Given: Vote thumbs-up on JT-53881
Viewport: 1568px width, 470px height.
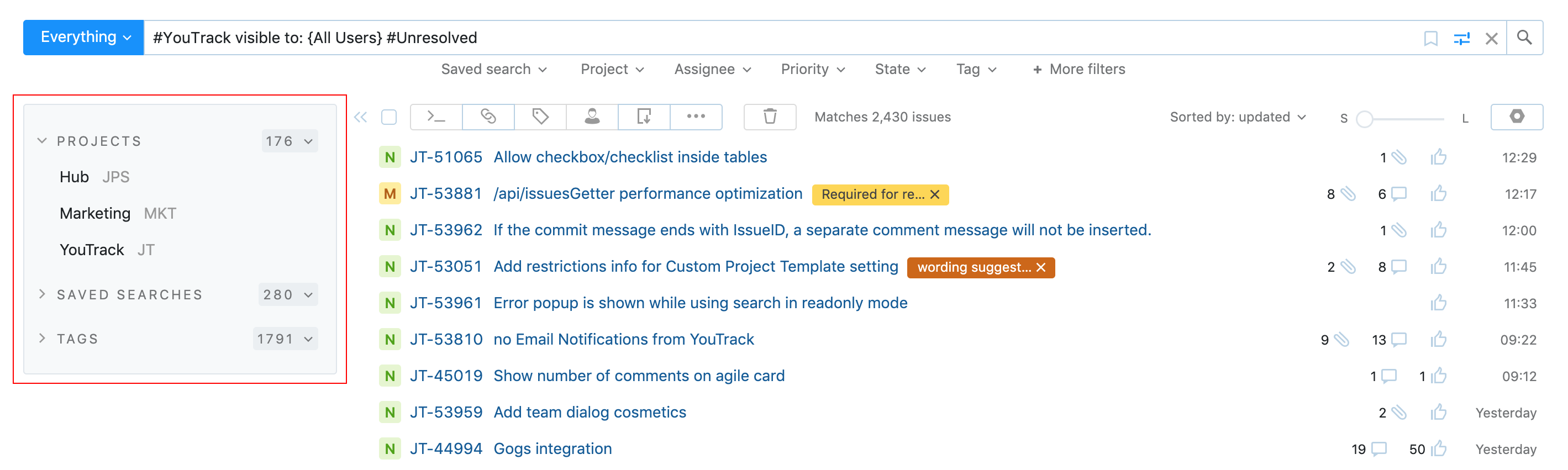Looking at the screenshot, I should tap(1438, 194).
